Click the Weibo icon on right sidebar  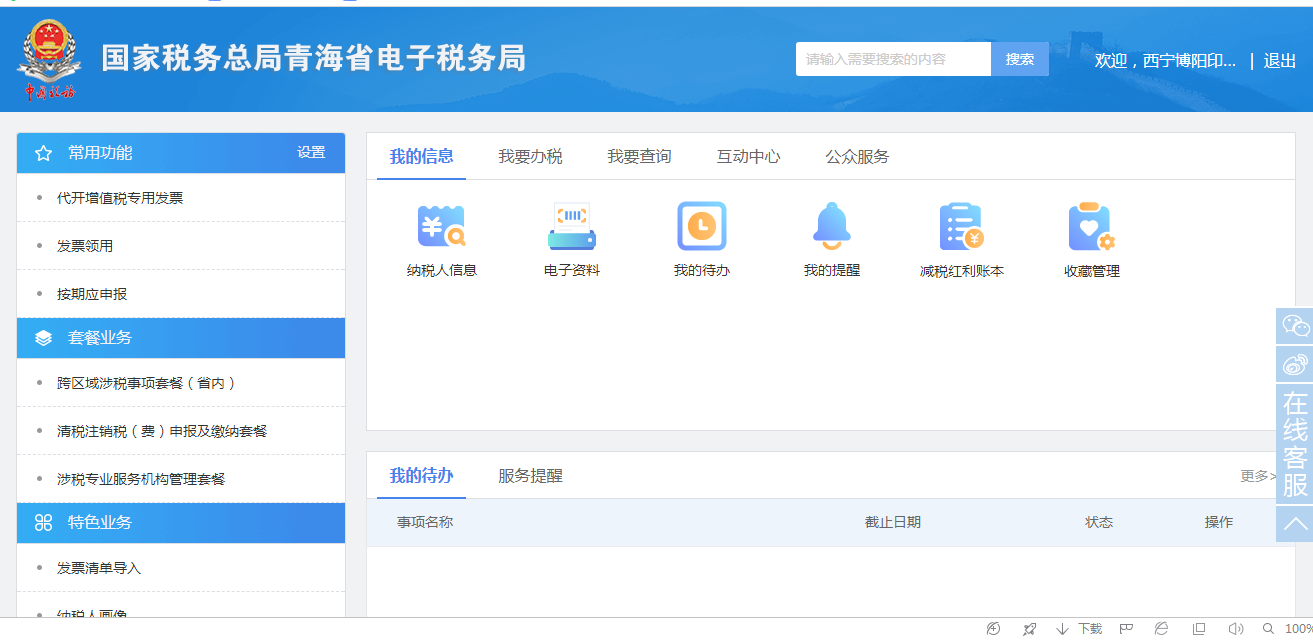pyautogui.click(x=1295, y=364)
